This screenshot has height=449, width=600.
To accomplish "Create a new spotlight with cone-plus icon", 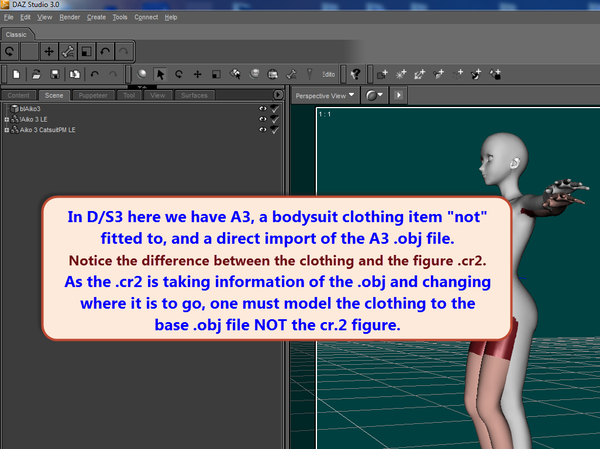I will coord(439,74).
